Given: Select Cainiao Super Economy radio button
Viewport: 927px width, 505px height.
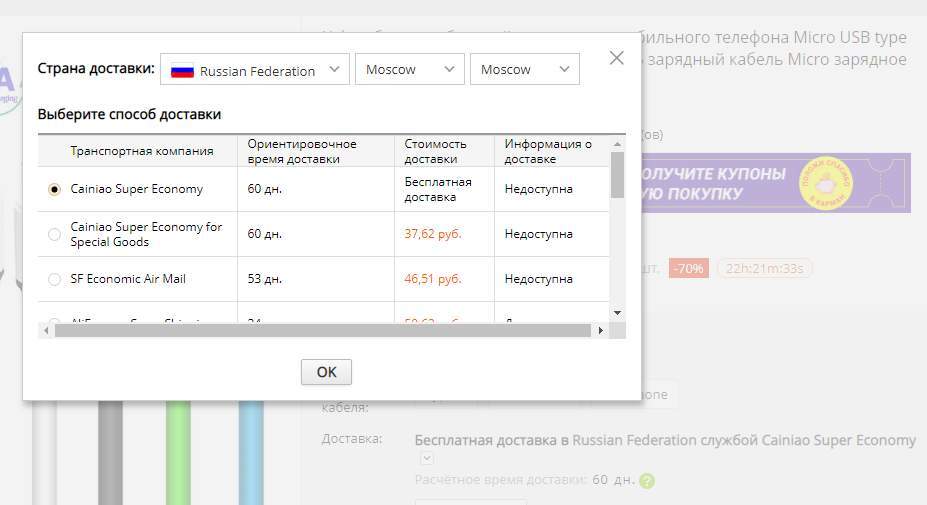Looking at the screenshot, I should (x=54, y=189).
